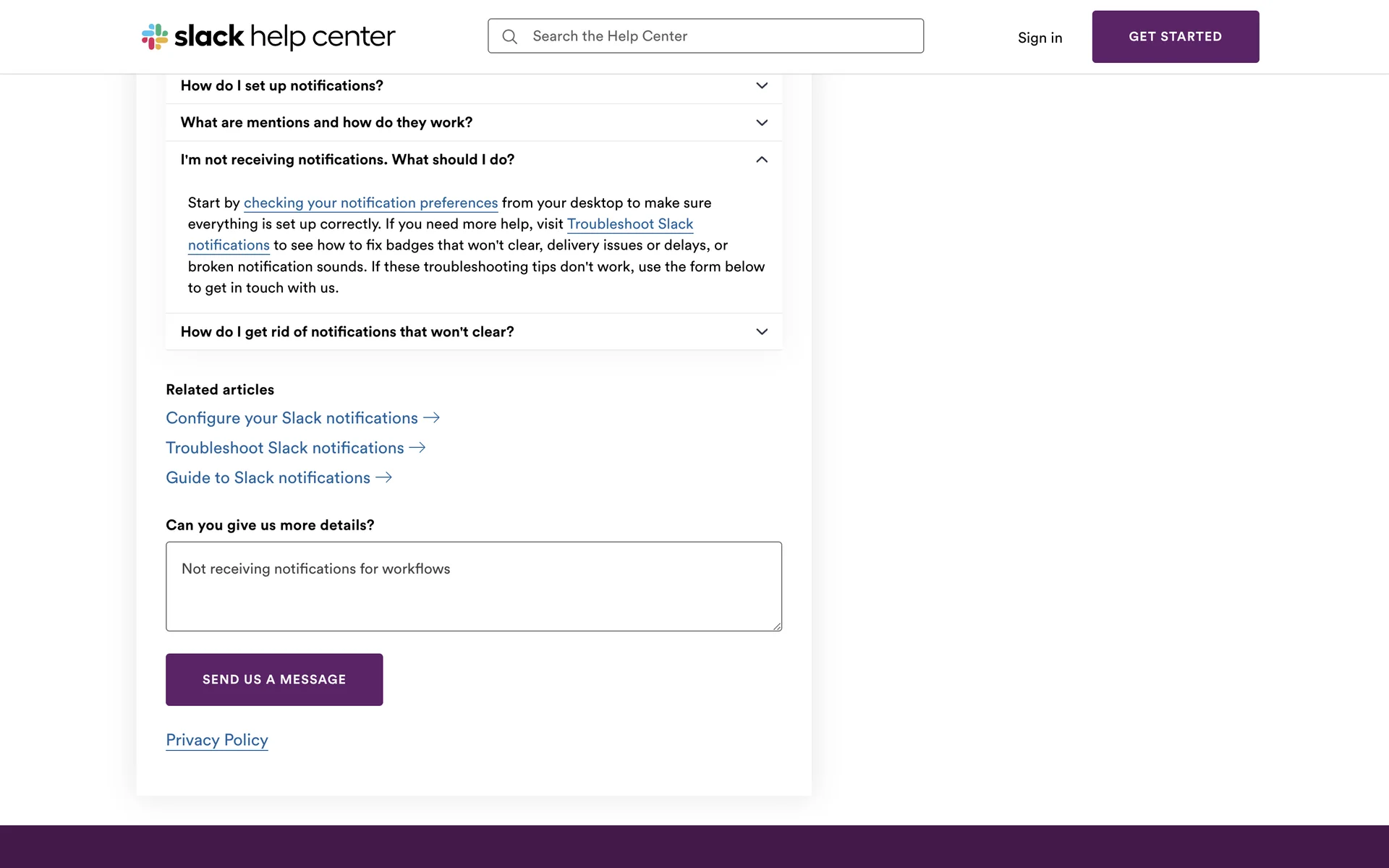Open the Privacy Policy link
The image size is (1389, 868).
pos(217,740)
